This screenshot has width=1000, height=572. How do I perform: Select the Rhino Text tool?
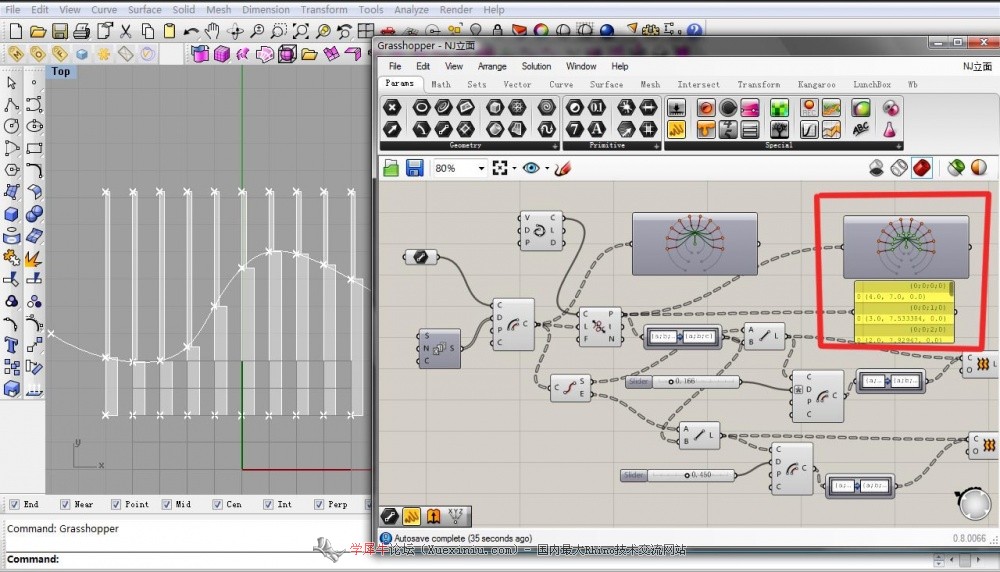[11, 345]
